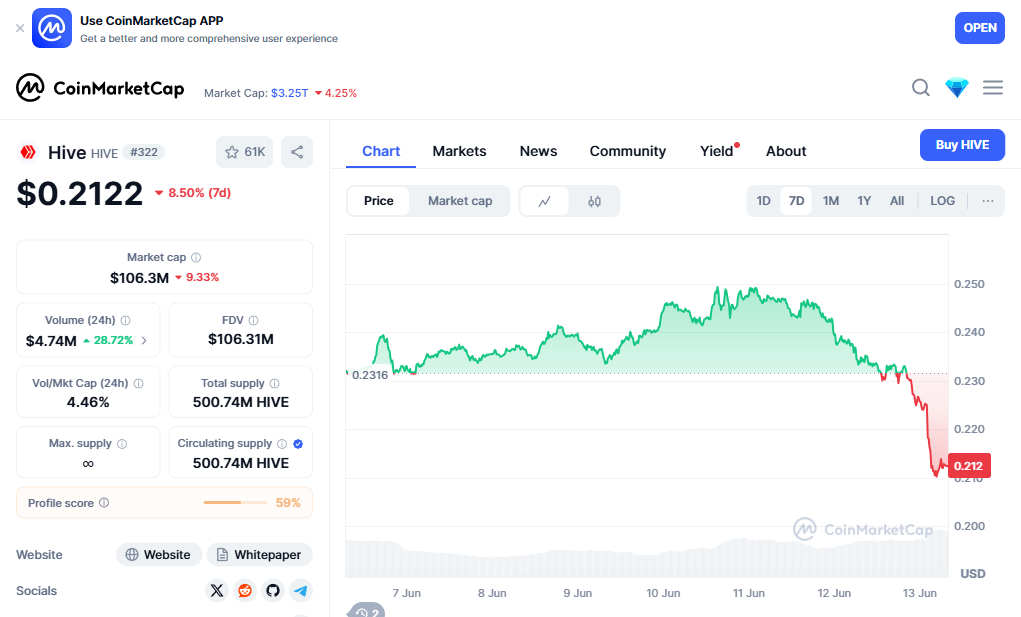The image size is (1021, 617).
Task: Open the Whitepaper link
Action: [x=259, y=555]
